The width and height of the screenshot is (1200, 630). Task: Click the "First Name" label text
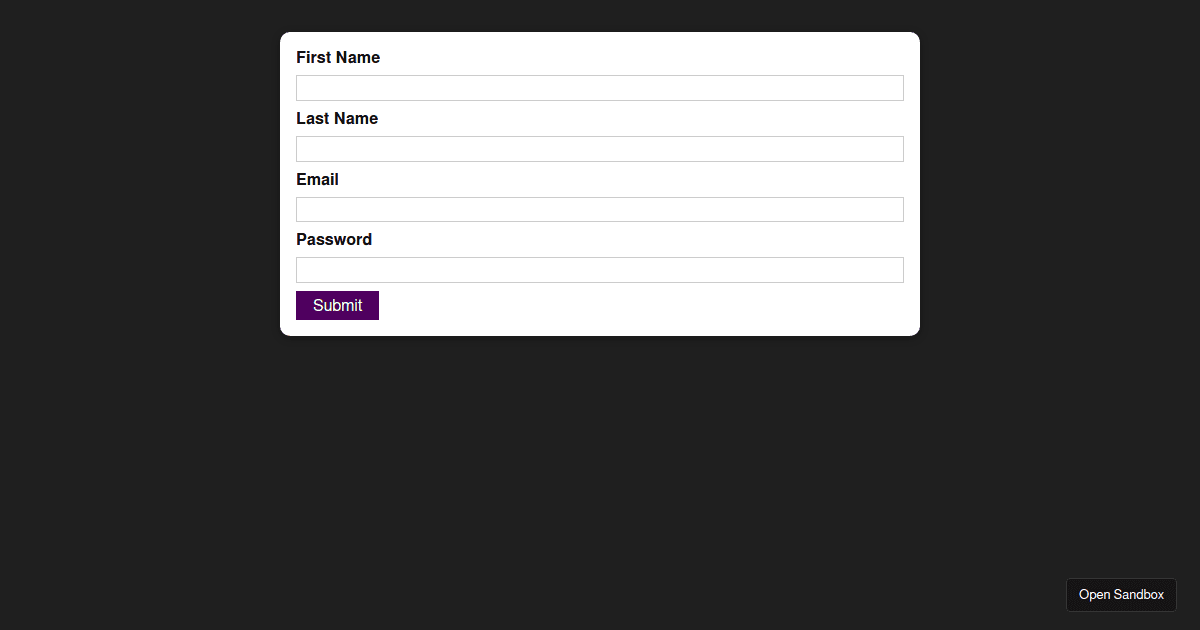(x=338, y=58)
